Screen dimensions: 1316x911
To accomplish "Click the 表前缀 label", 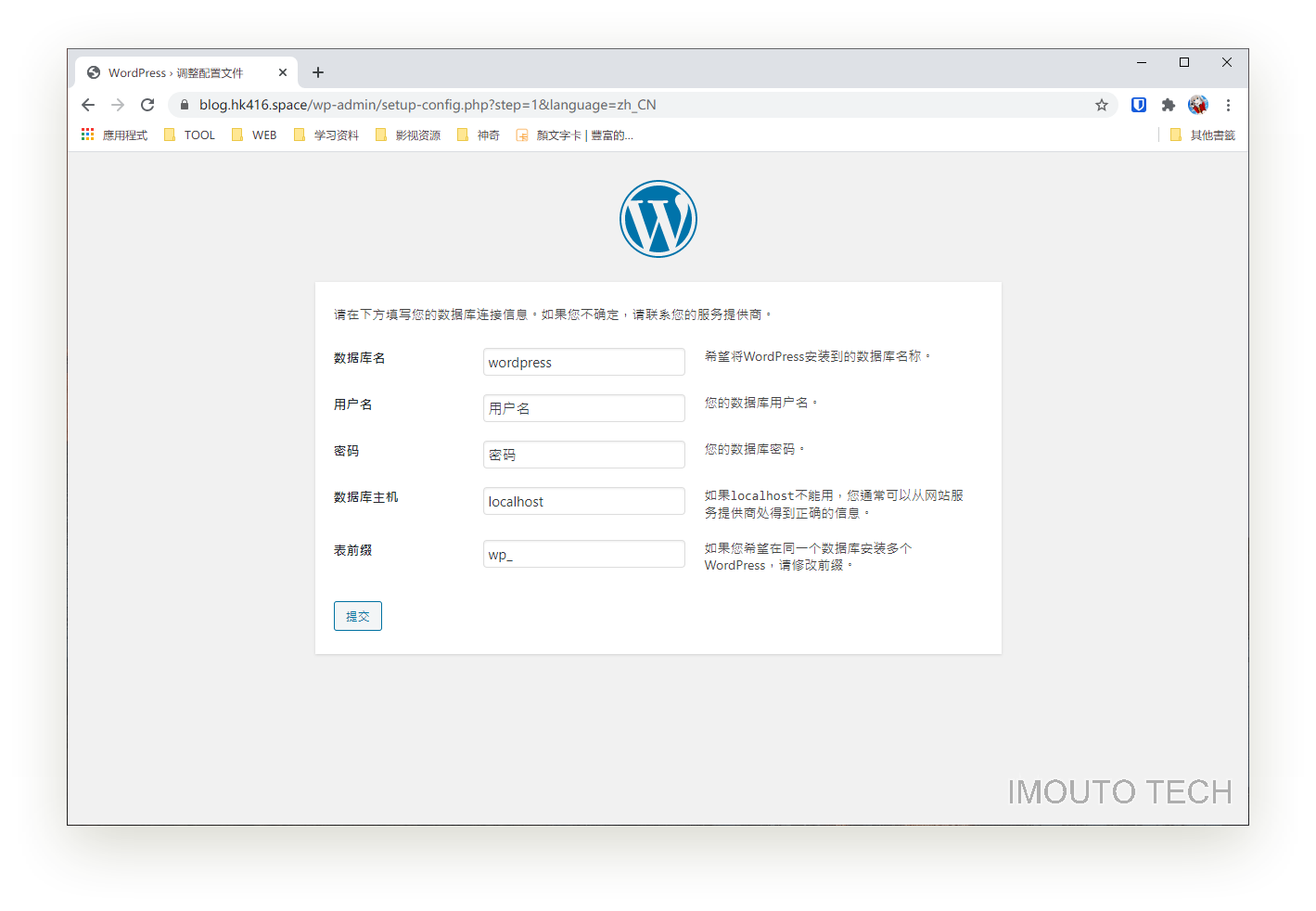I will click(353, 550).
